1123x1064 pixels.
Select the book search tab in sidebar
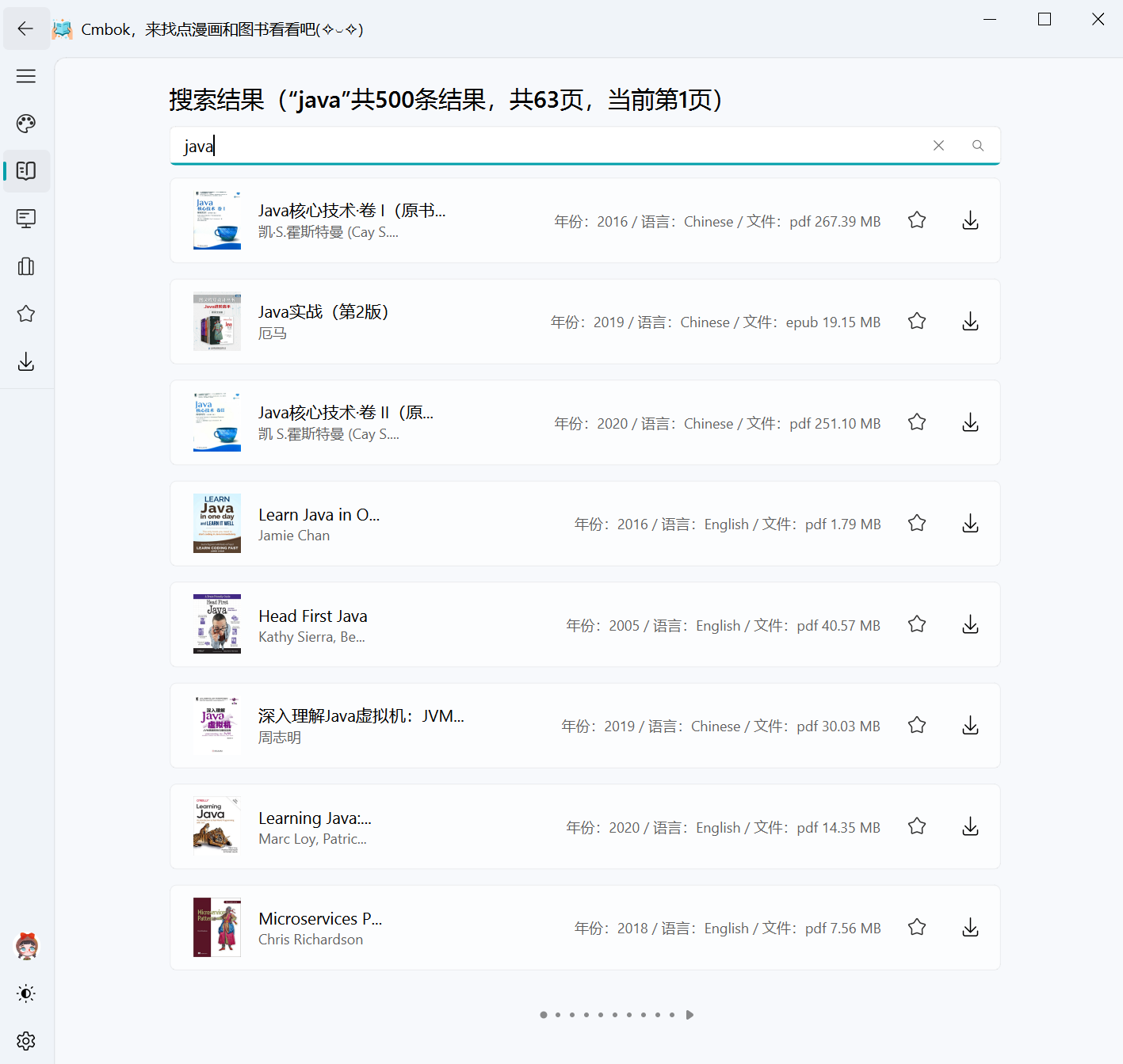(26, 171)
